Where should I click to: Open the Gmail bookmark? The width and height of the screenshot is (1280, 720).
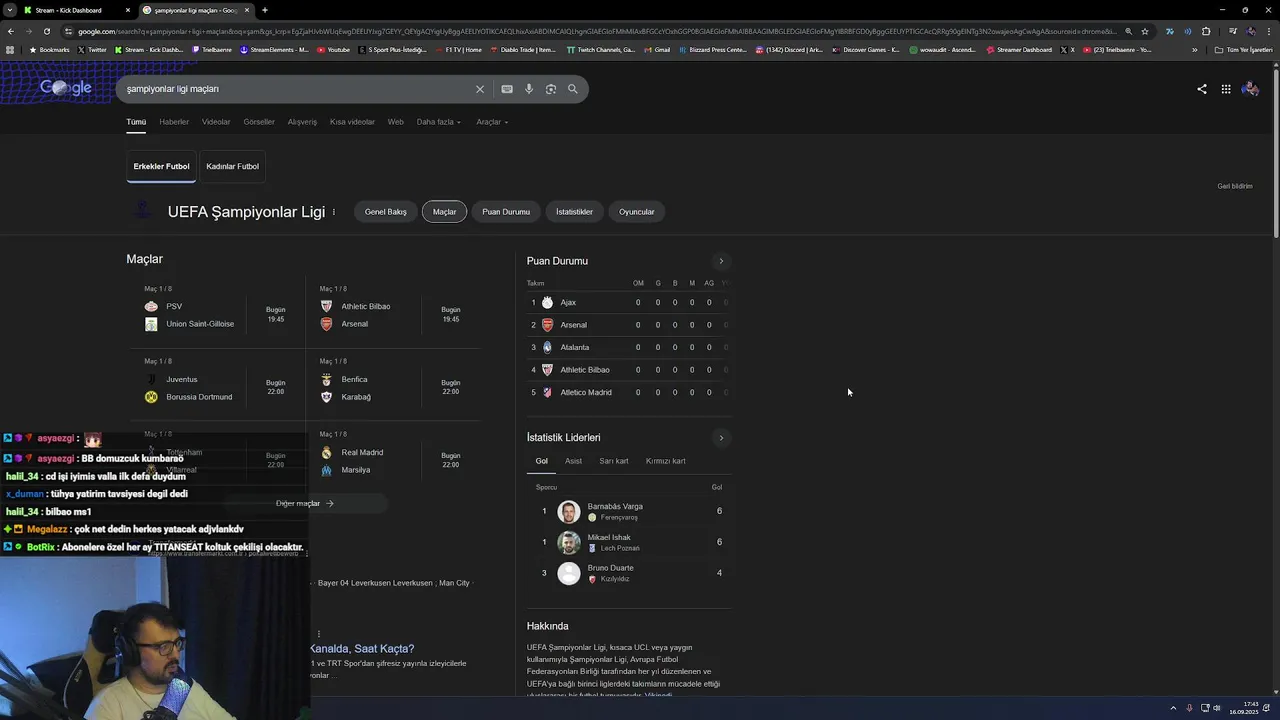pos(657,49)
